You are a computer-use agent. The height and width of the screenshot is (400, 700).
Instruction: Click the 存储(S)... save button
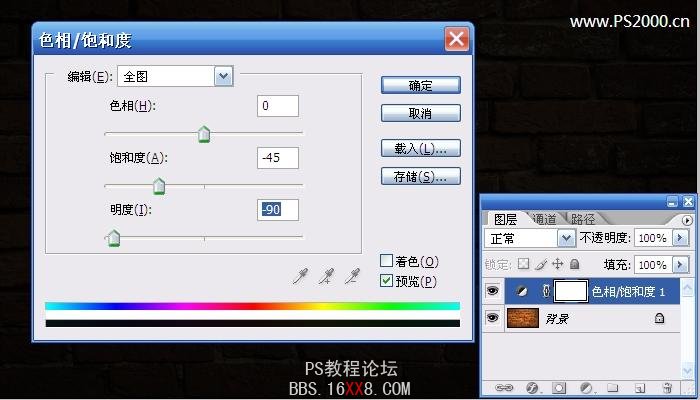[421, 176]
